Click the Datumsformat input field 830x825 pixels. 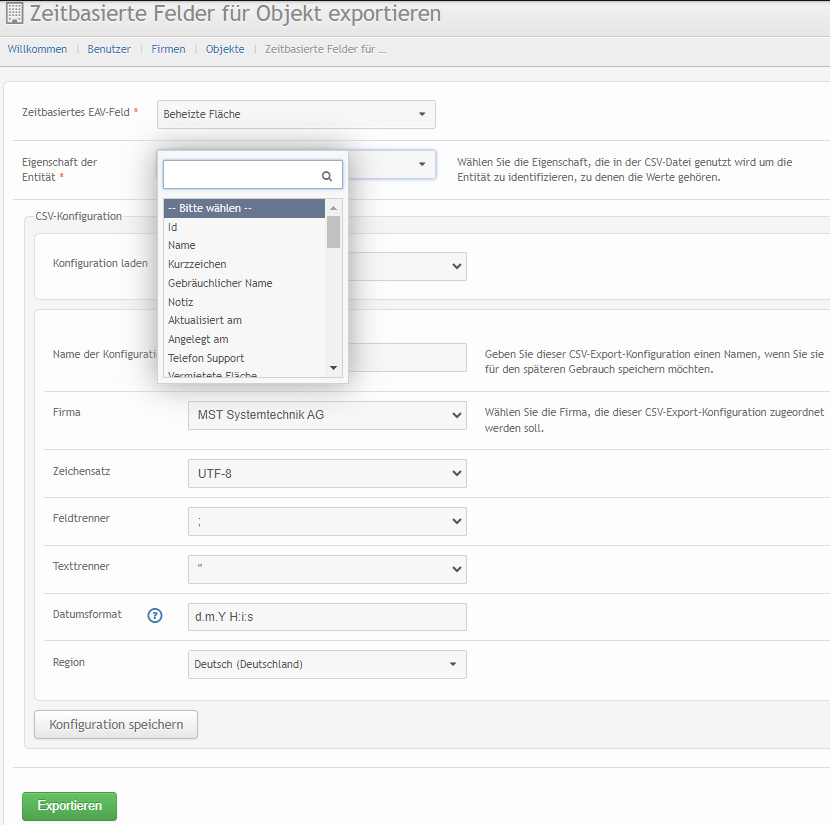(327, 617)
